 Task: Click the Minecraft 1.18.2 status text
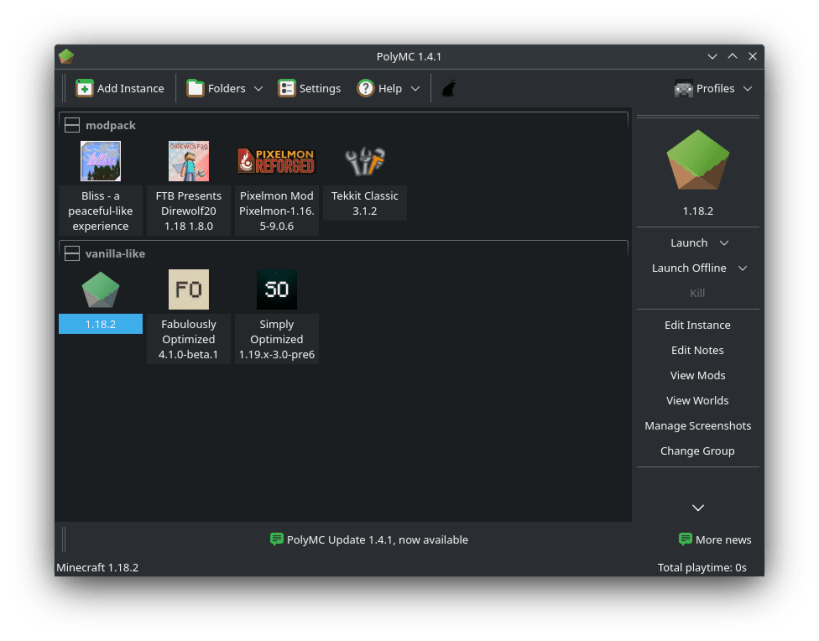click(97, 567)
